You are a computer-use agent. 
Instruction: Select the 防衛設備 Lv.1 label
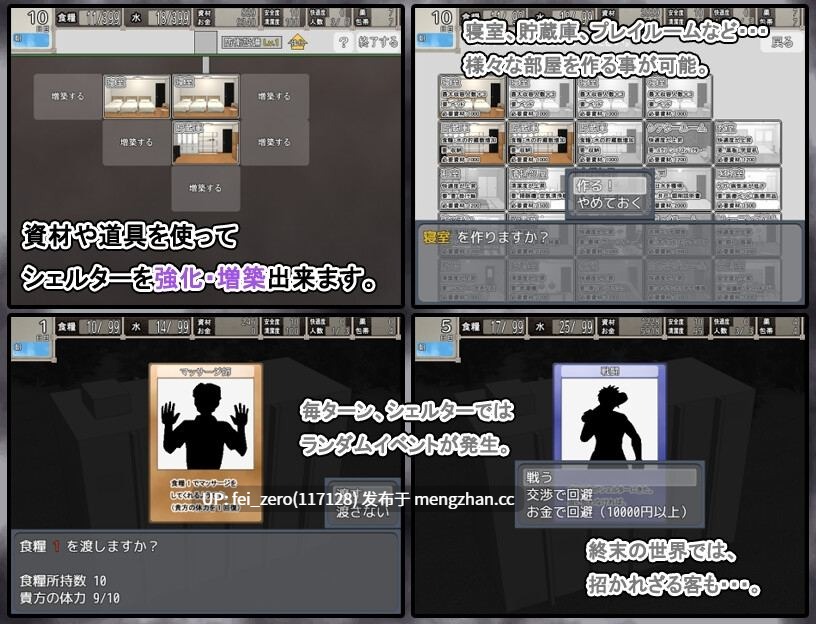tap(252, 42)
